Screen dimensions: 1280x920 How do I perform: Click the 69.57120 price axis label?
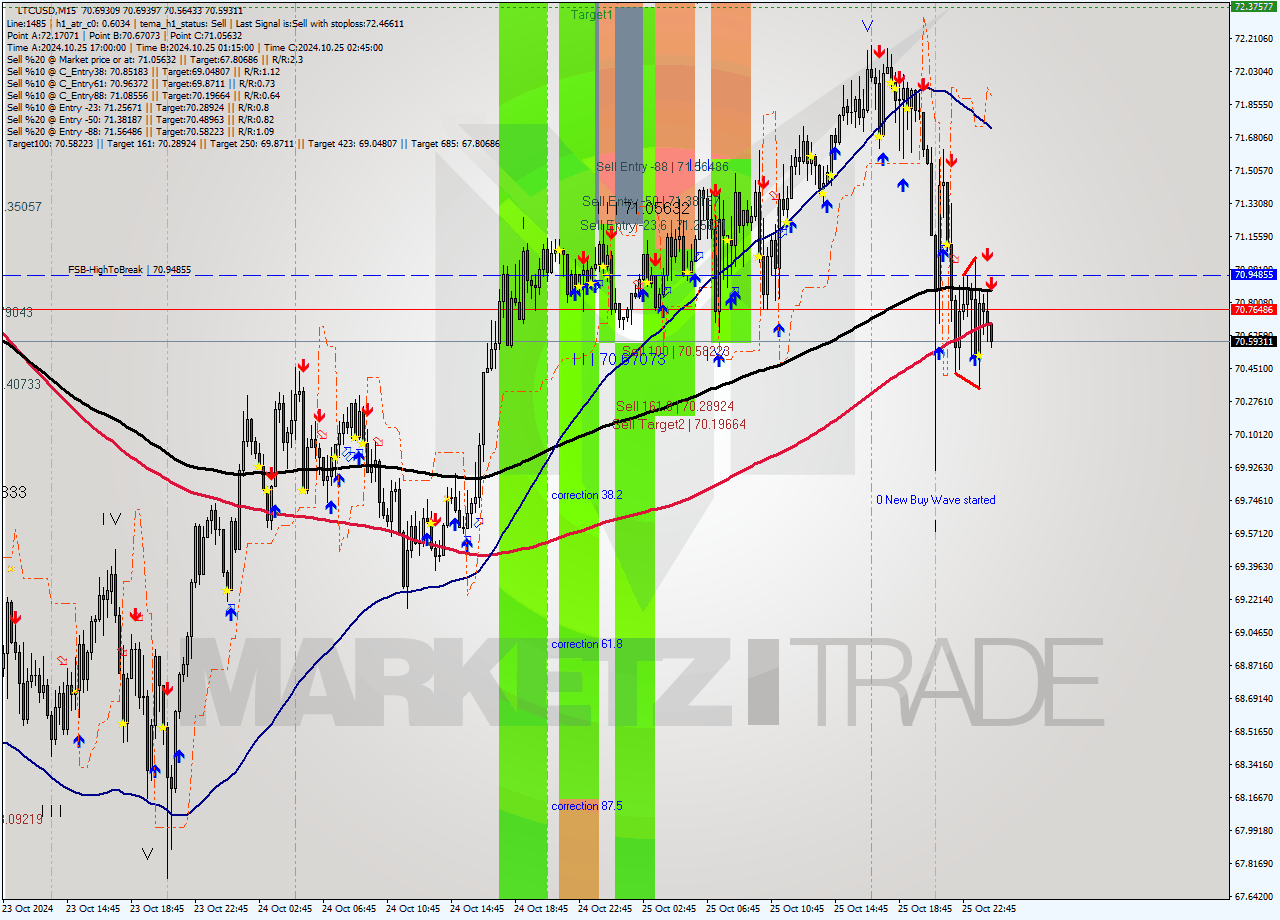tap(1254, 534)
